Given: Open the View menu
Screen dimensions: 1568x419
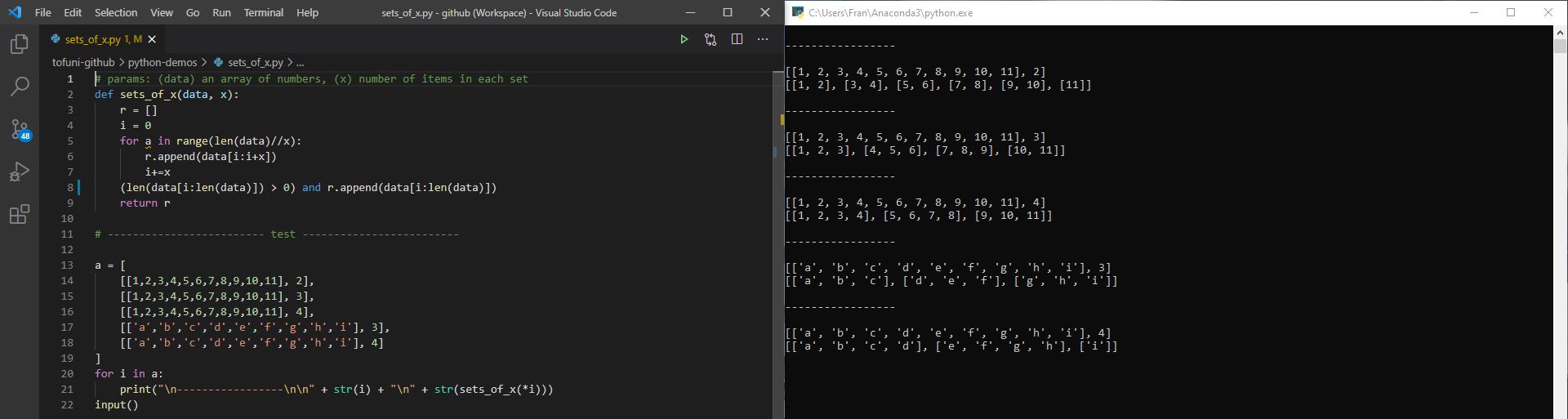Looking at the screenshot, I should pyautogui.click(x=162, y=12).
